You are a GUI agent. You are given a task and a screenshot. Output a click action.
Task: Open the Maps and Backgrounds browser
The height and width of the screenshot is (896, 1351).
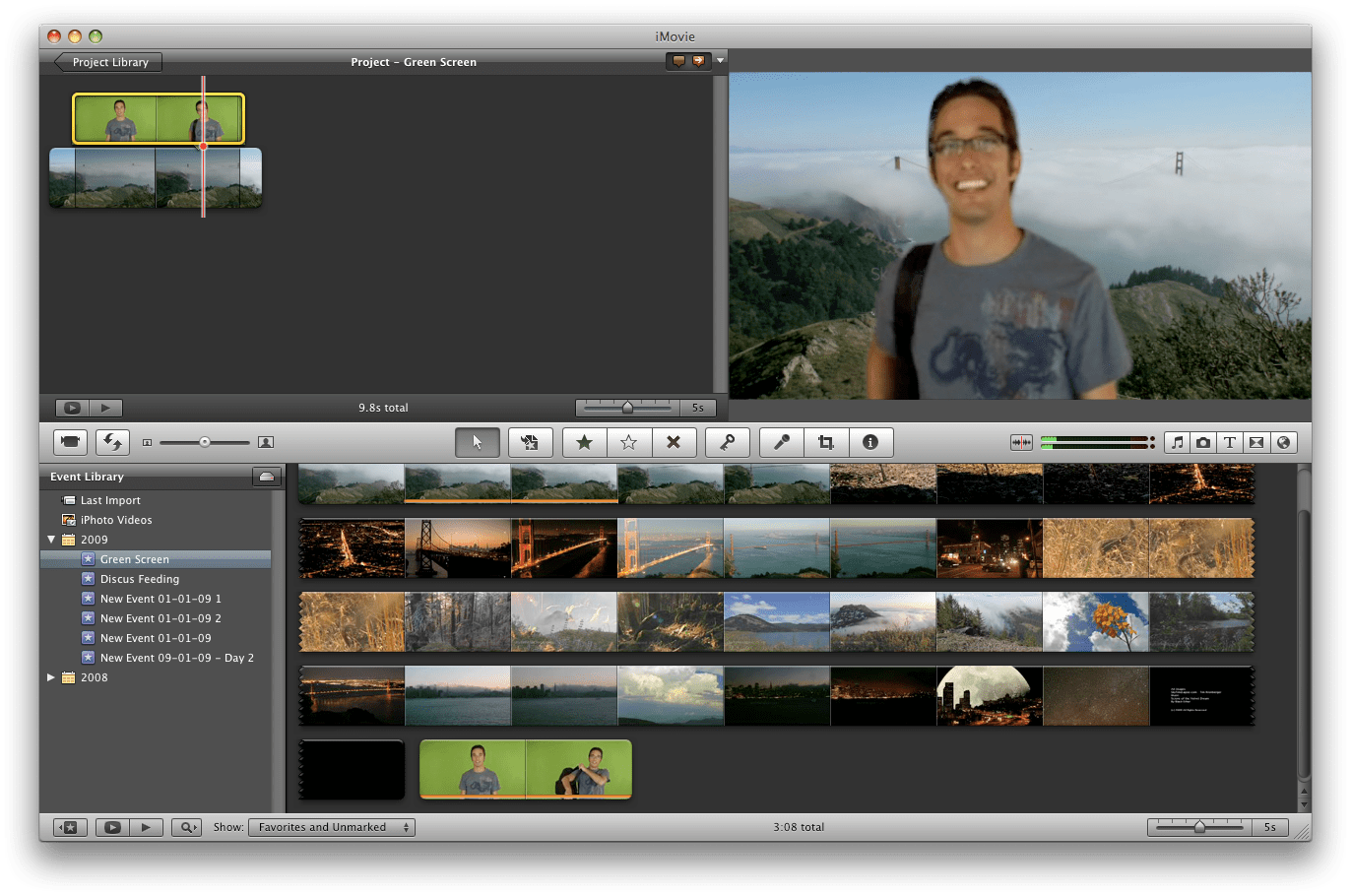(x=1283, y=442)
